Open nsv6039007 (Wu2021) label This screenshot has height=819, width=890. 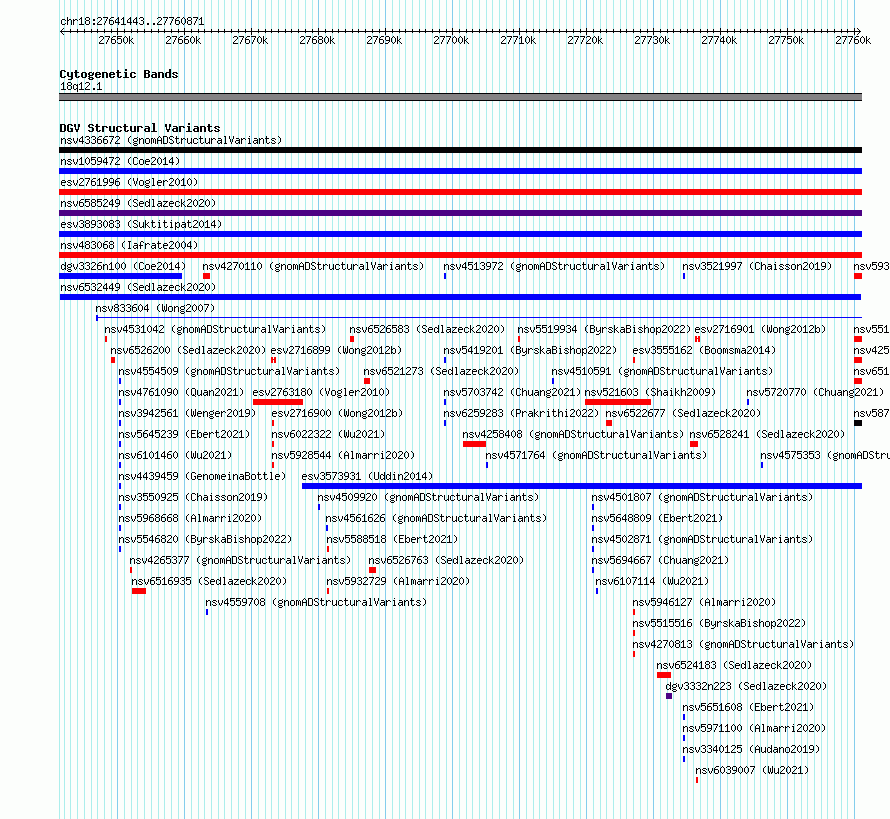click(752, 770)
